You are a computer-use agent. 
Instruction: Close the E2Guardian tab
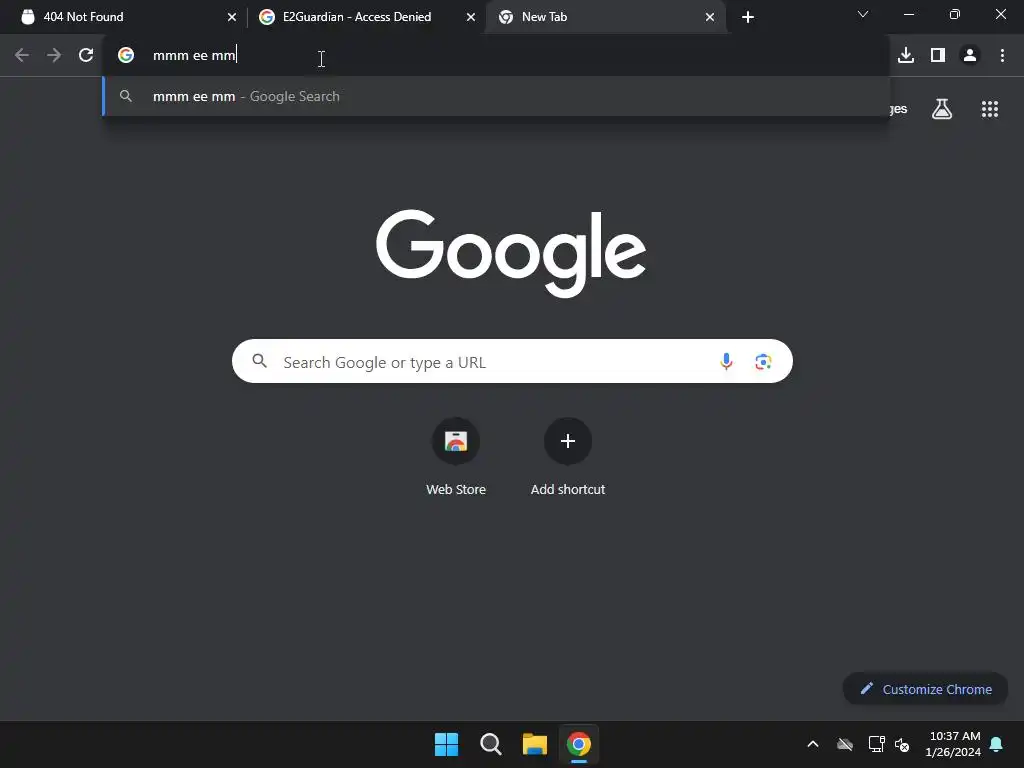click(471, 17)
